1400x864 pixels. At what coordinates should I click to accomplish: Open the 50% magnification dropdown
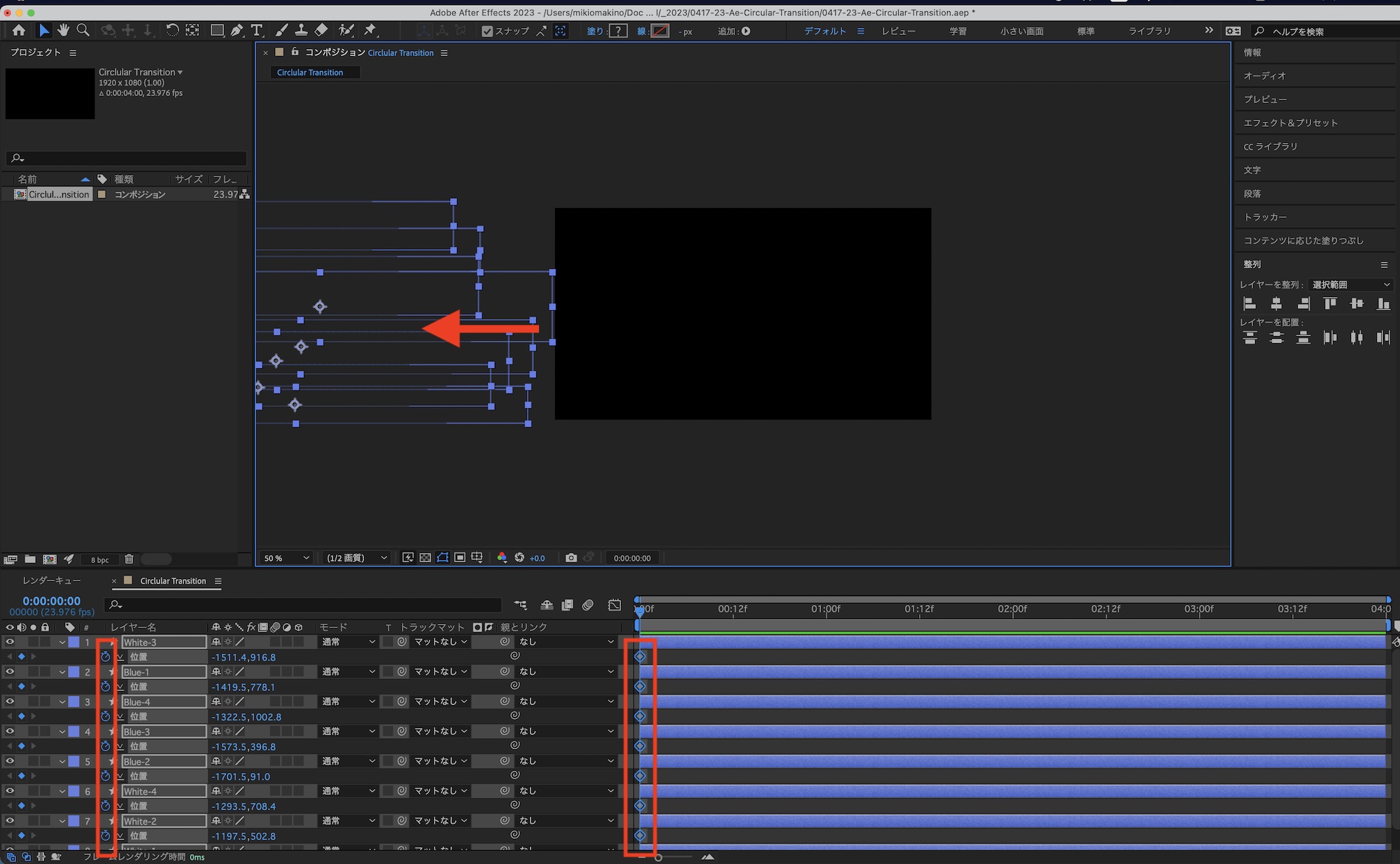tap(286, 558)
